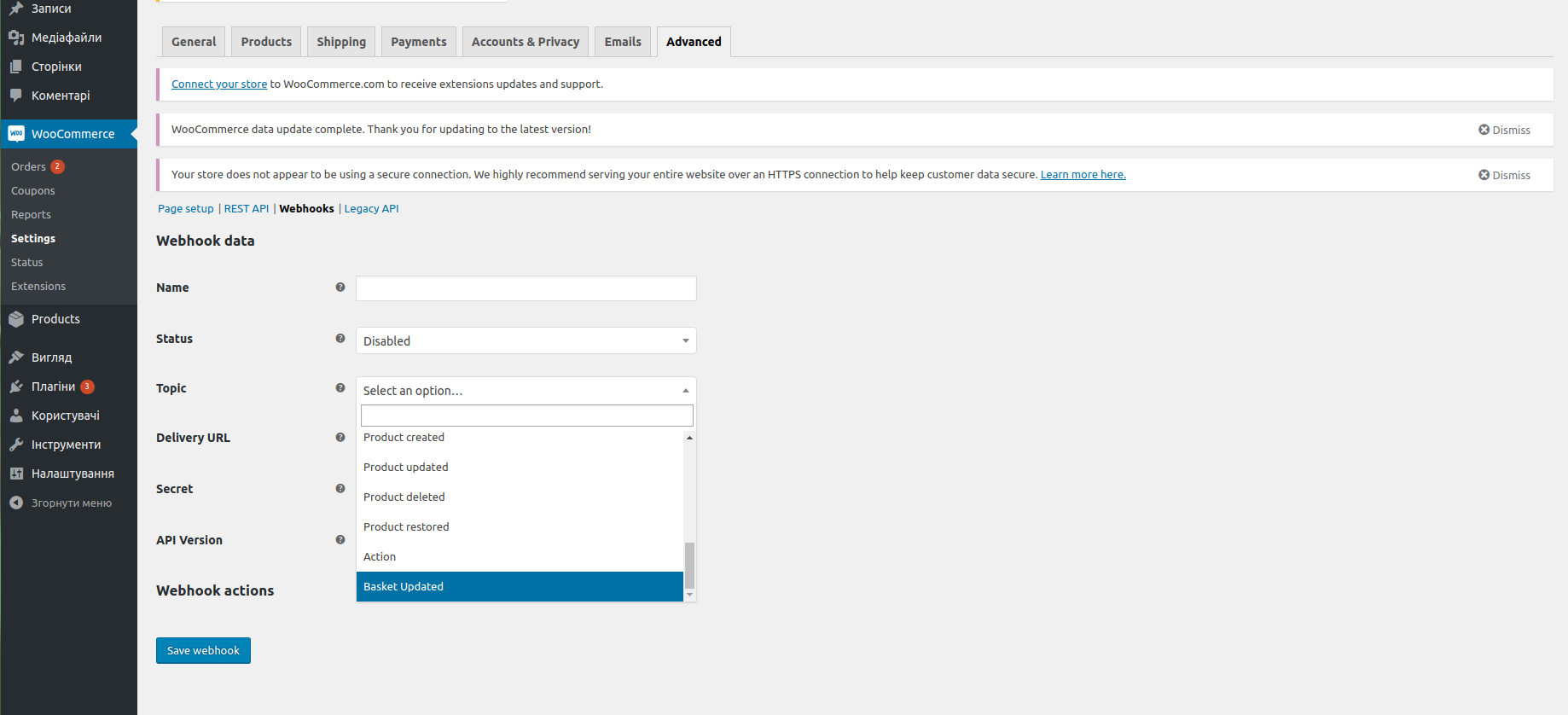Click the Delivery URL help icon
Screen dimensions: 1568x715
pos(340,438)
